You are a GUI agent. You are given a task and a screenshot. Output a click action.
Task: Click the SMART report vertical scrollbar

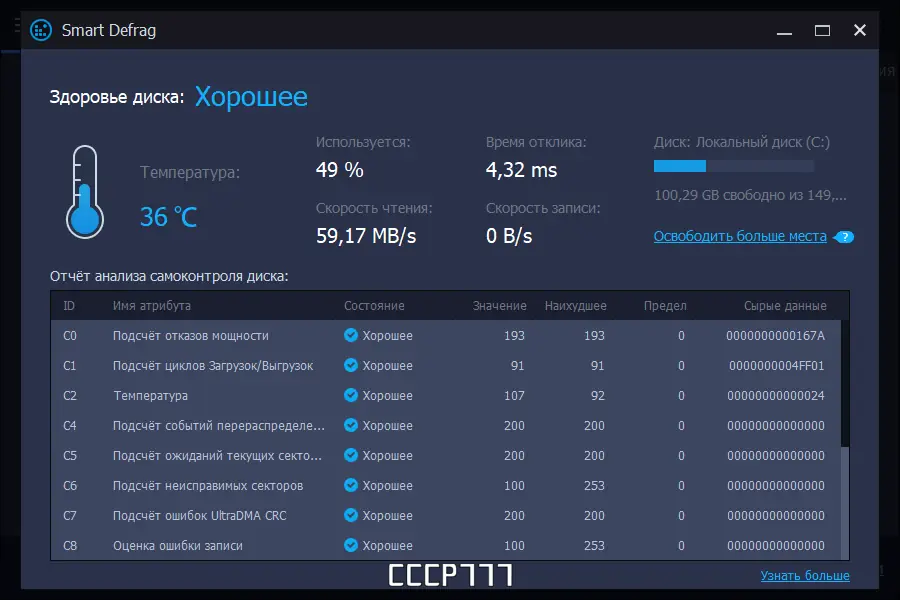(845, 500)
